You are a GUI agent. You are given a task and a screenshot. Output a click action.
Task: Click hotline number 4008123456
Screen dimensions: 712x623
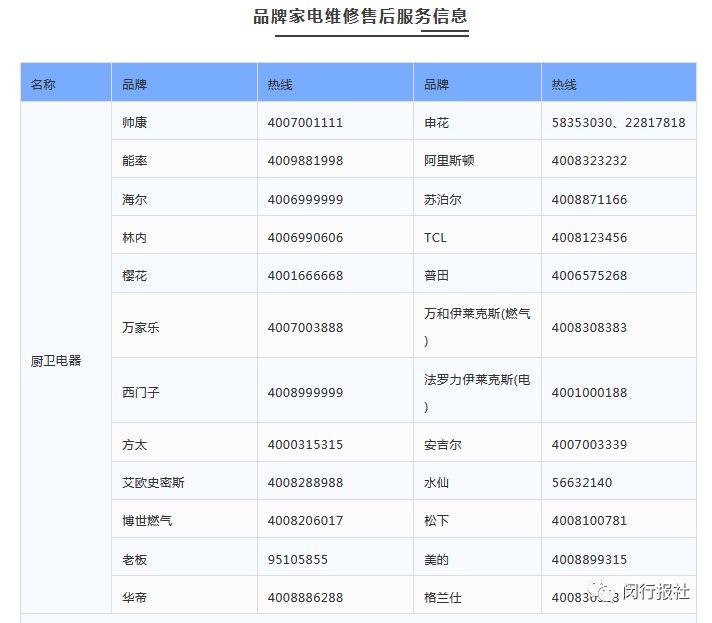coord(589,237)
